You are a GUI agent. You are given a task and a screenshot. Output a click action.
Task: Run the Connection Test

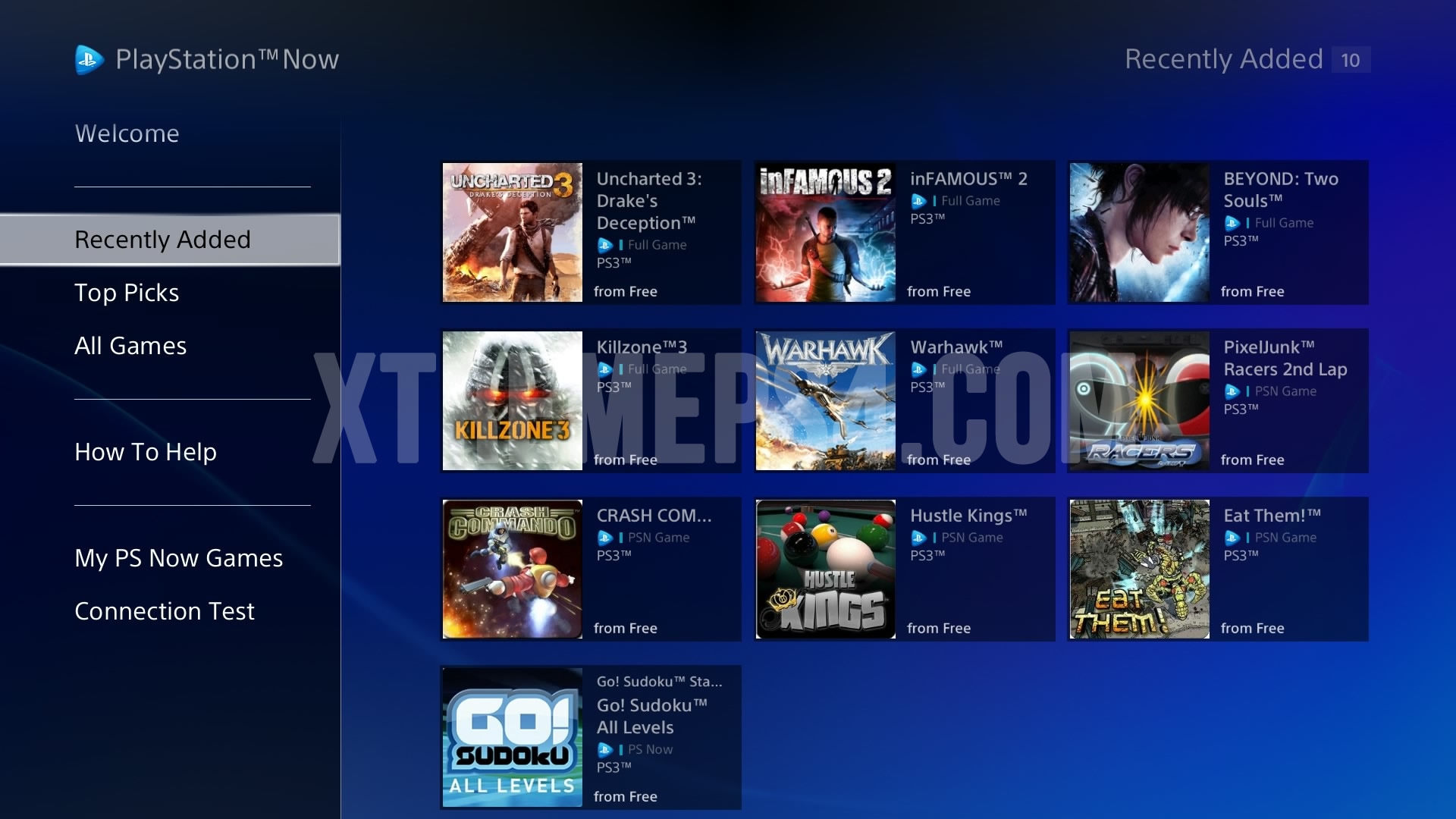[165, 611]
